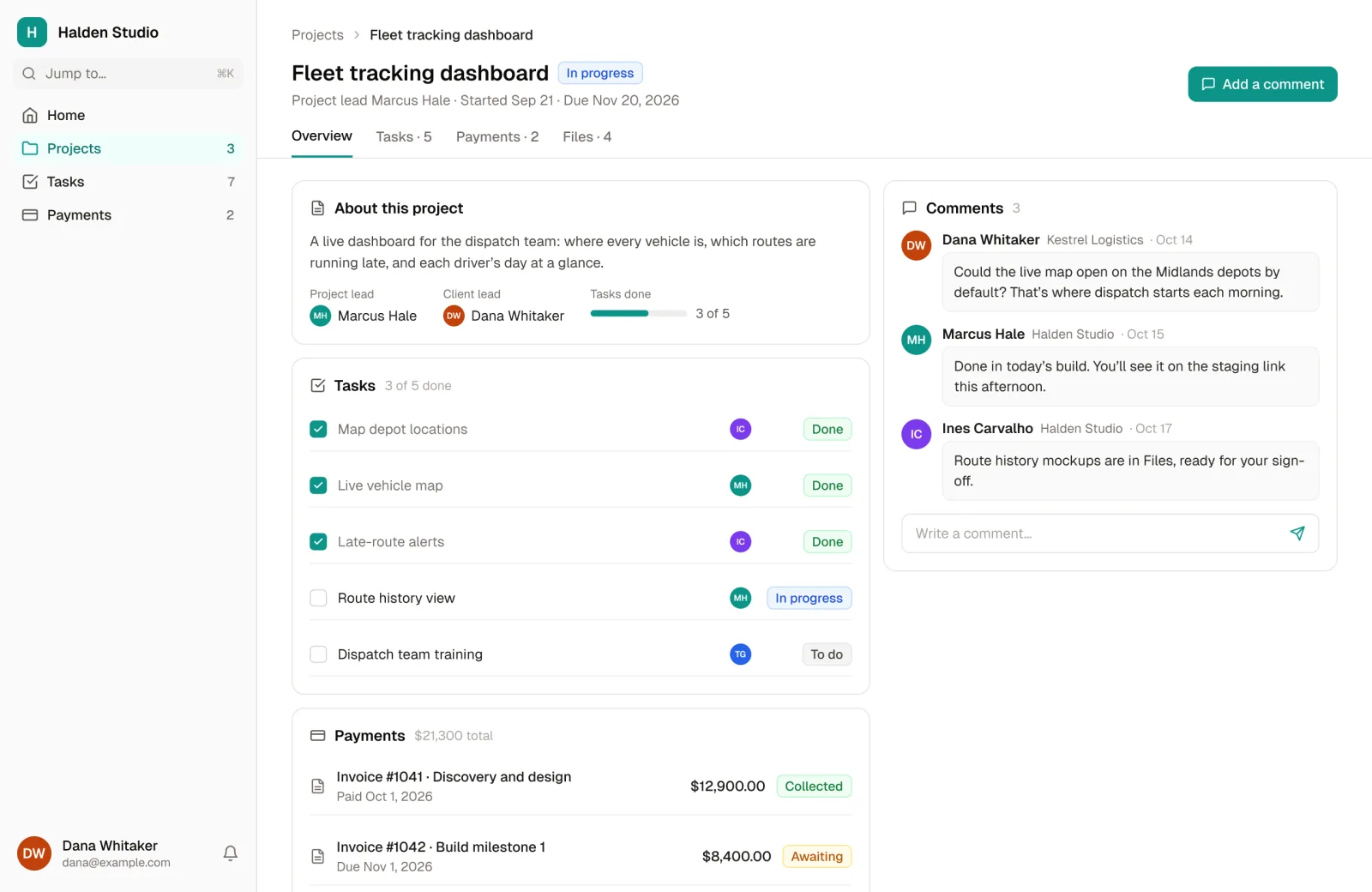Click the IC avatar on Ines Carvalho's comment
The width and height of the screenshot is (1372, 892).
click(x=917, y=434)
